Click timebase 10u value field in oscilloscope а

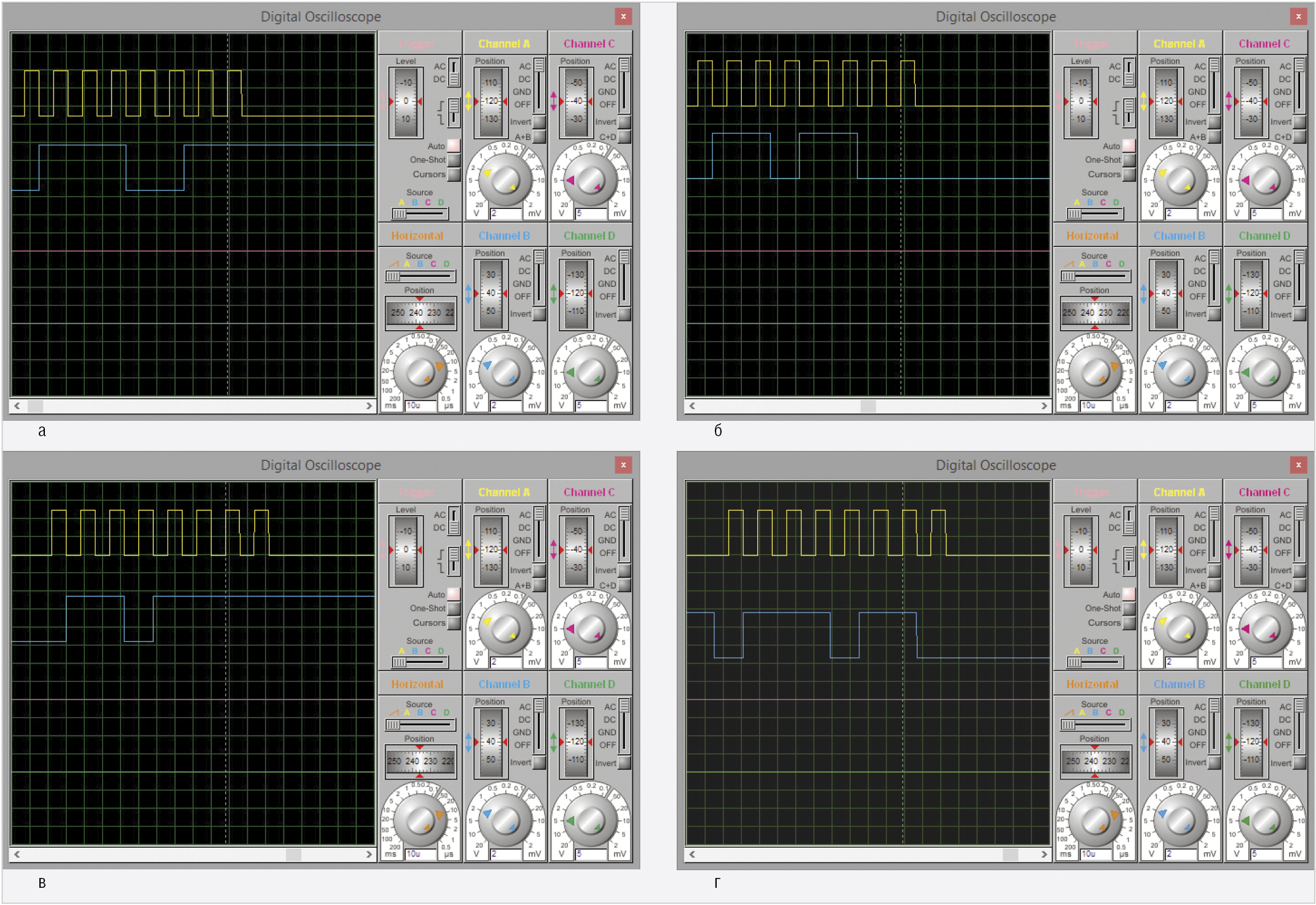pos(421,405)
